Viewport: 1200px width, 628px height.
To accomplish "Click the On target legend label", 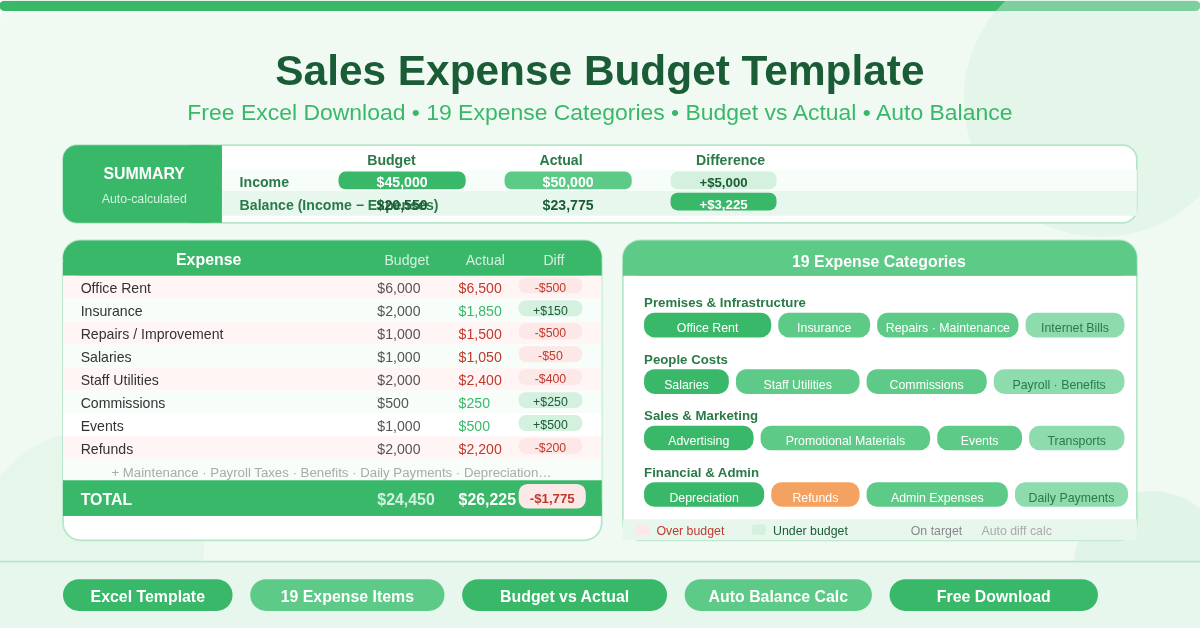I will point(937,531).
